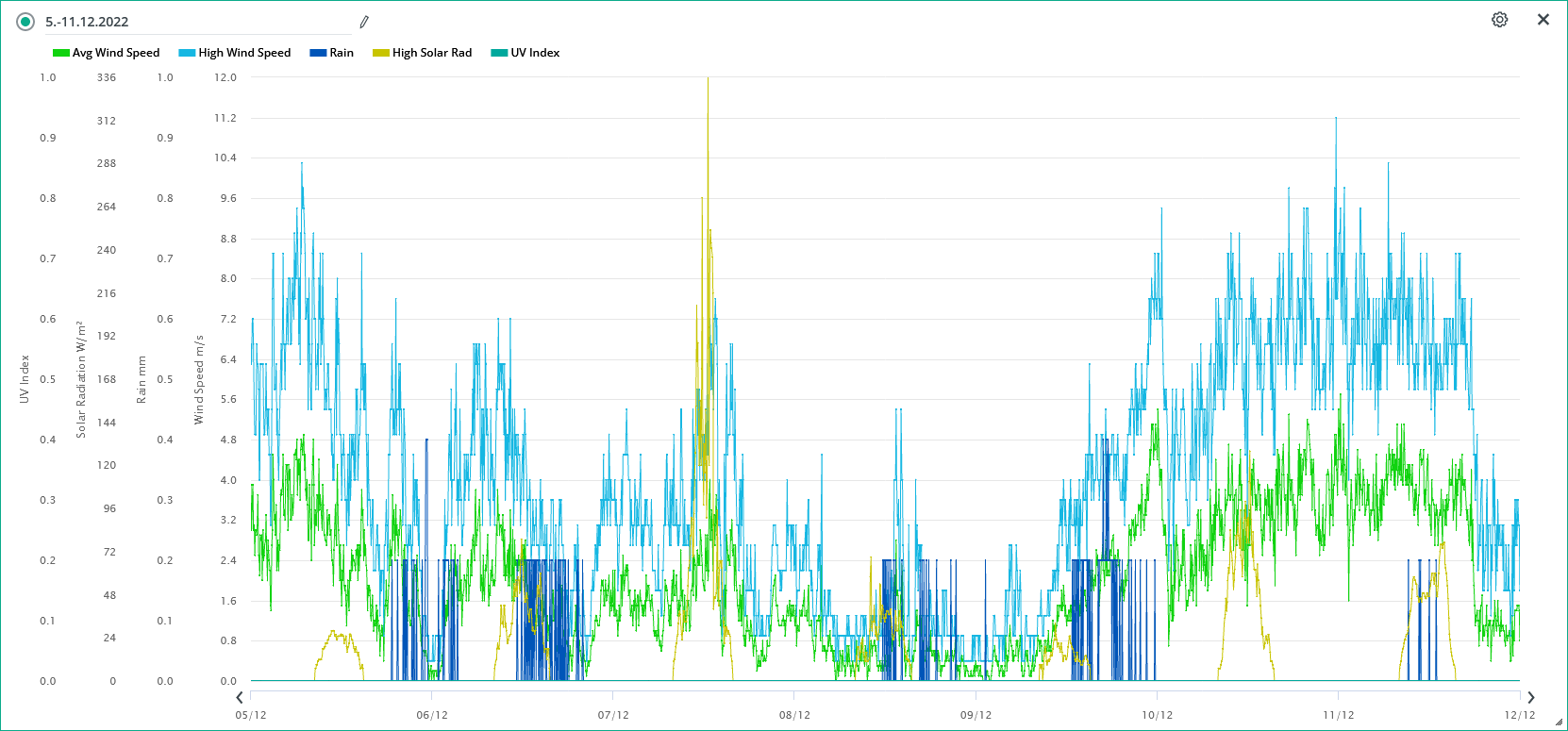This screenshot has height=731, width=1568.
Task: Toggle Avg Wind Speed series in legend
Action: coord(116,53)
